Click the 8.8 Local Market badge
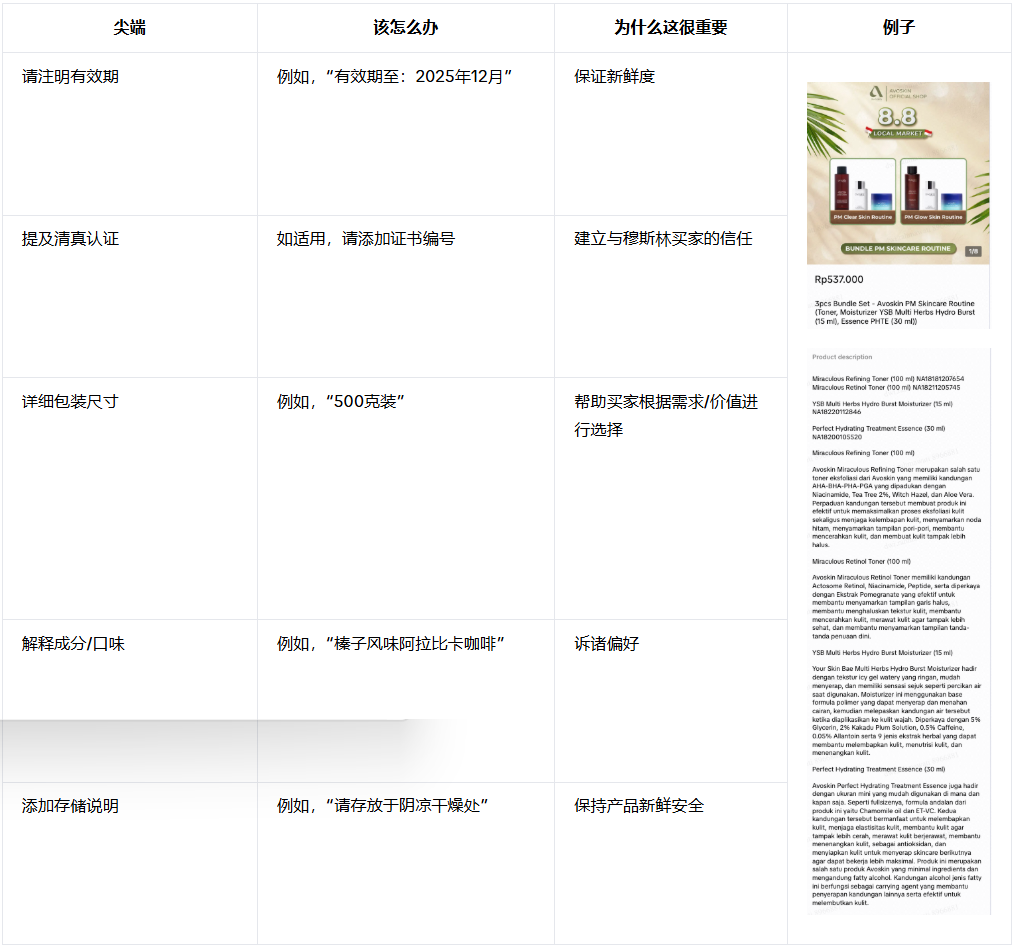The image size is (1016, 950). pos(896,123)
